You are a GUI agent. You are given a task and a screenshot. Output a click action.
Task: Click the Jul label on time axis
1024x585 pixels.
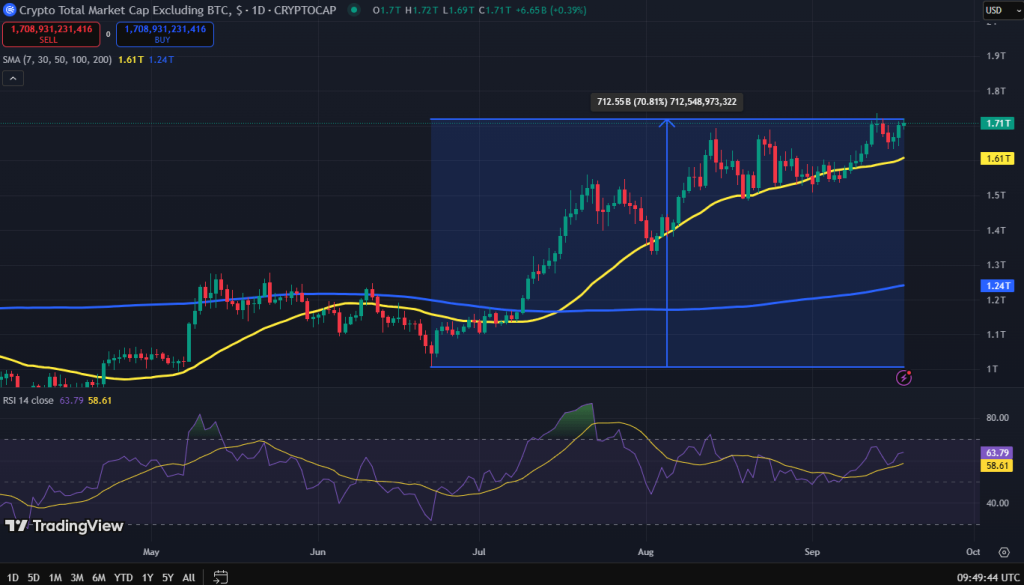(x=480, y=552)
